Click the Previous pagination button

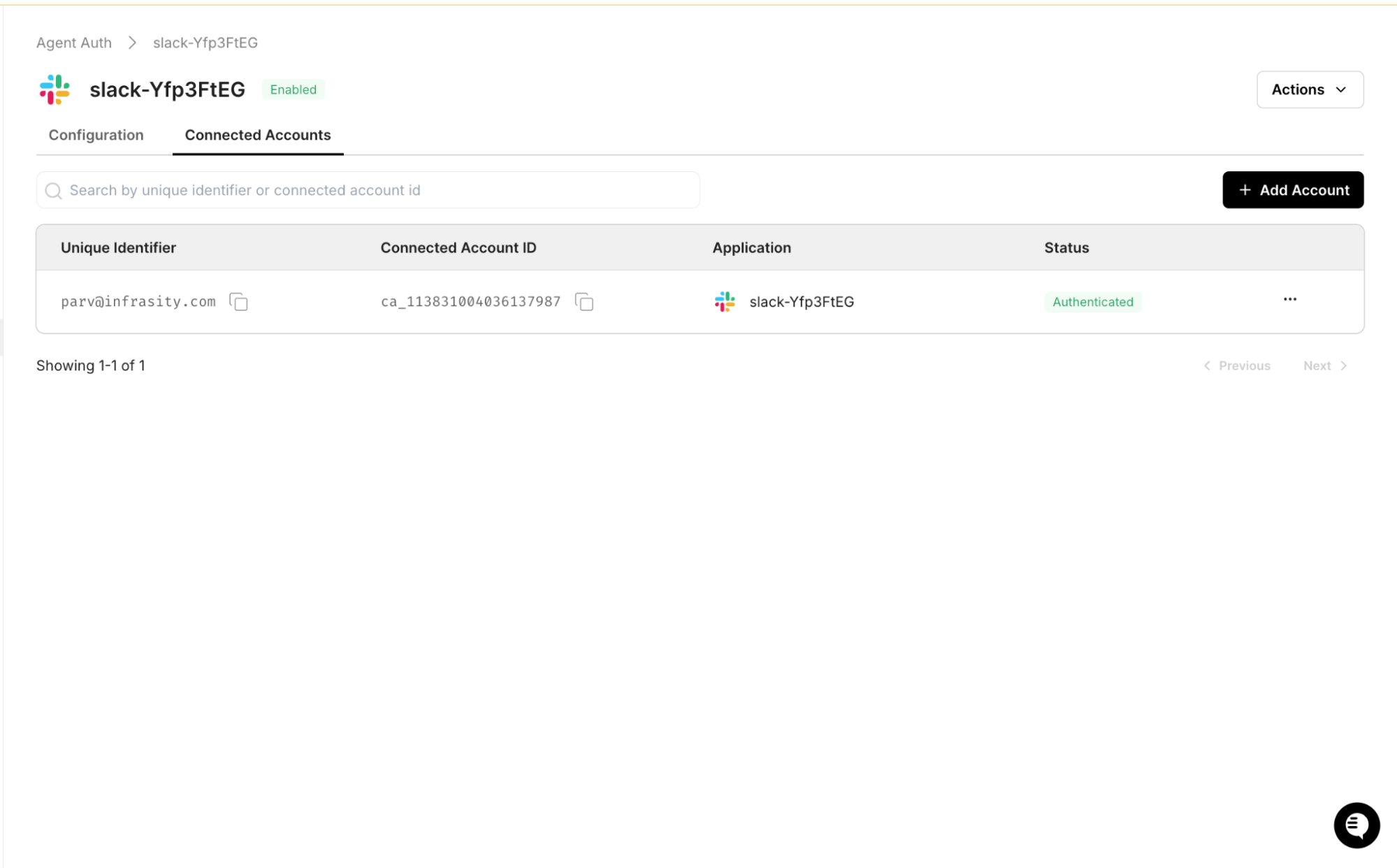1236,366
